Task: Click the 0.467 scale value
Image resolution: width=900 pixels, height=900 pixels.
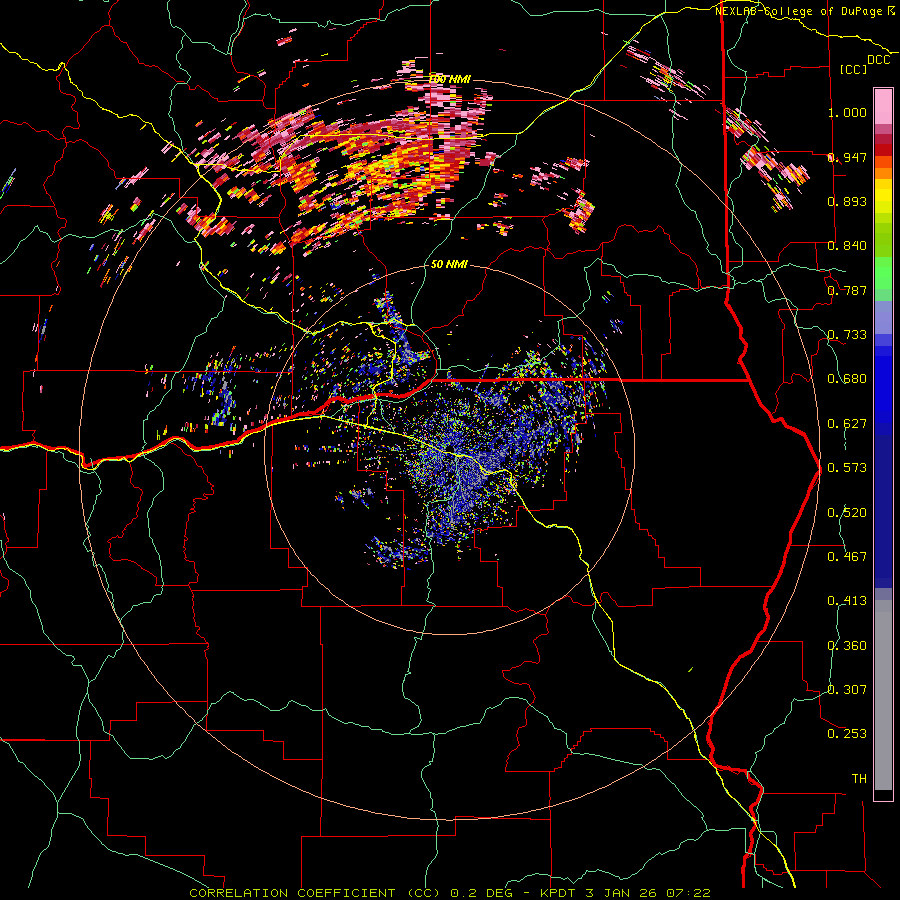Action: click(847, 557)
